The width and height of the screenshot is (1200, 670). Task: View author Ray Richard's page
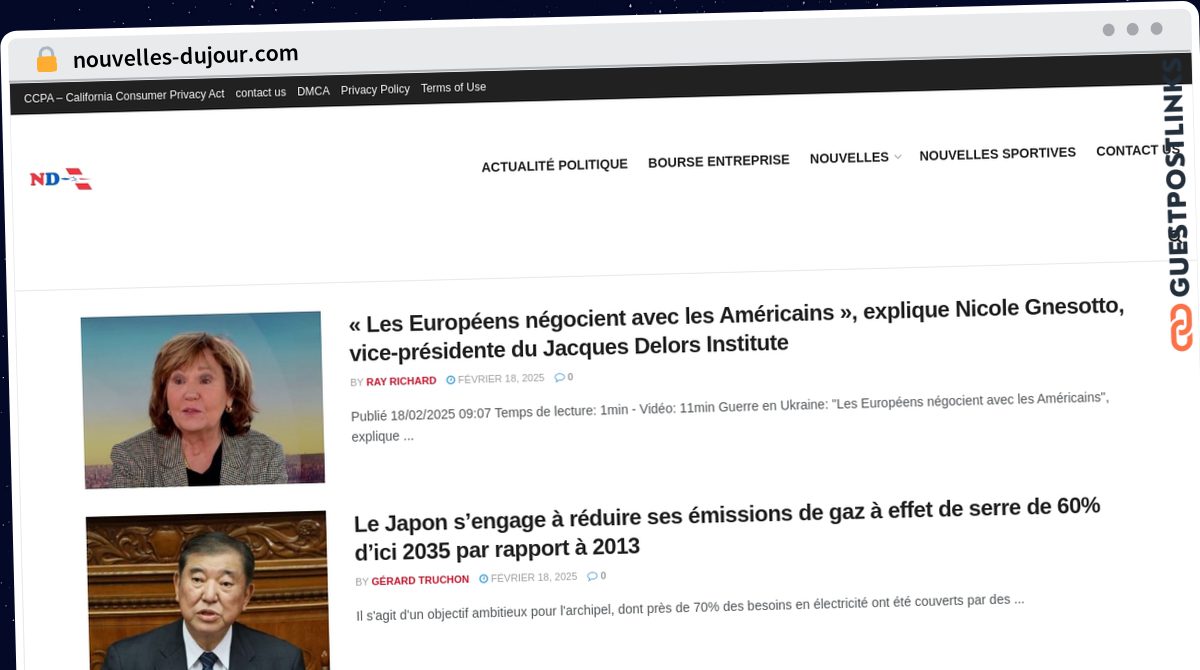point(401,381)
